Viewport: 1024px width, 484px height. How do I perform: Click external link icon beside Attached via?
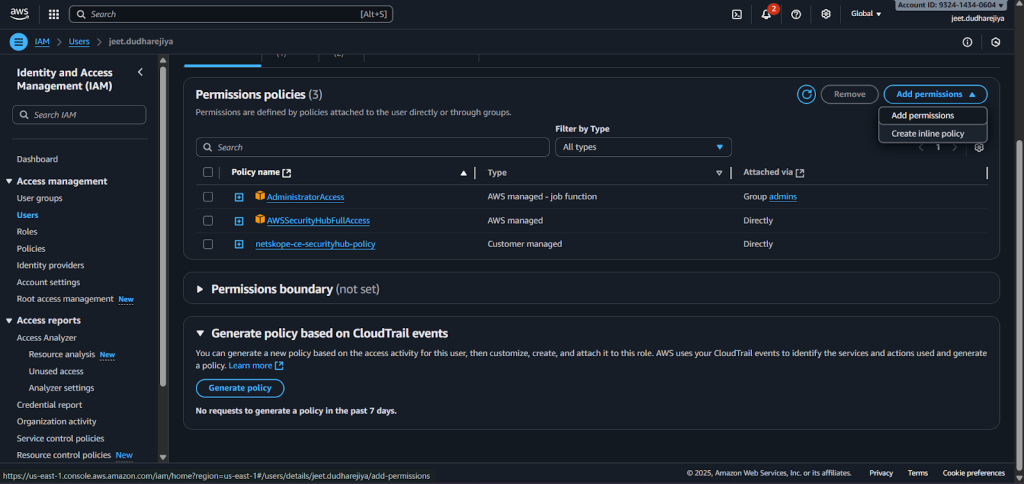(x=800, y=173)
